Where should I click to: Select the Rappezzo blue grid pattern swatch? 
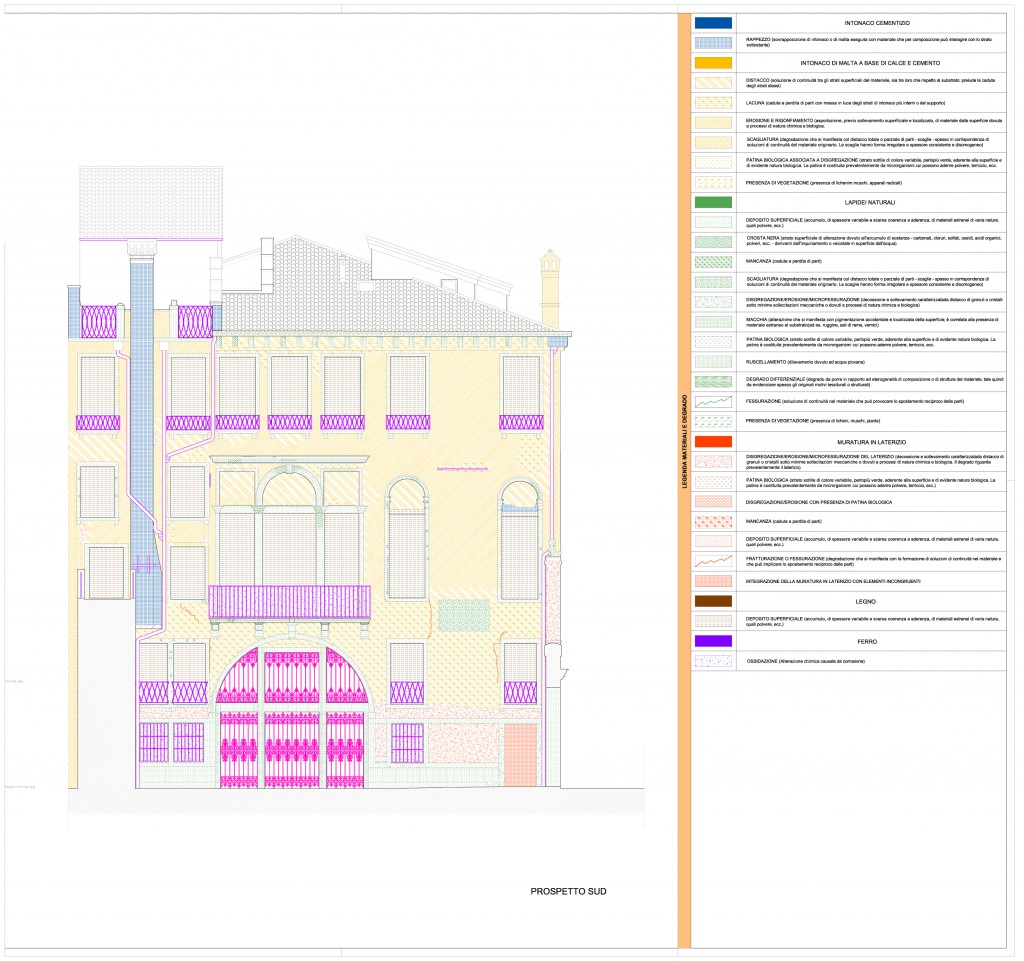coord(713,41)
